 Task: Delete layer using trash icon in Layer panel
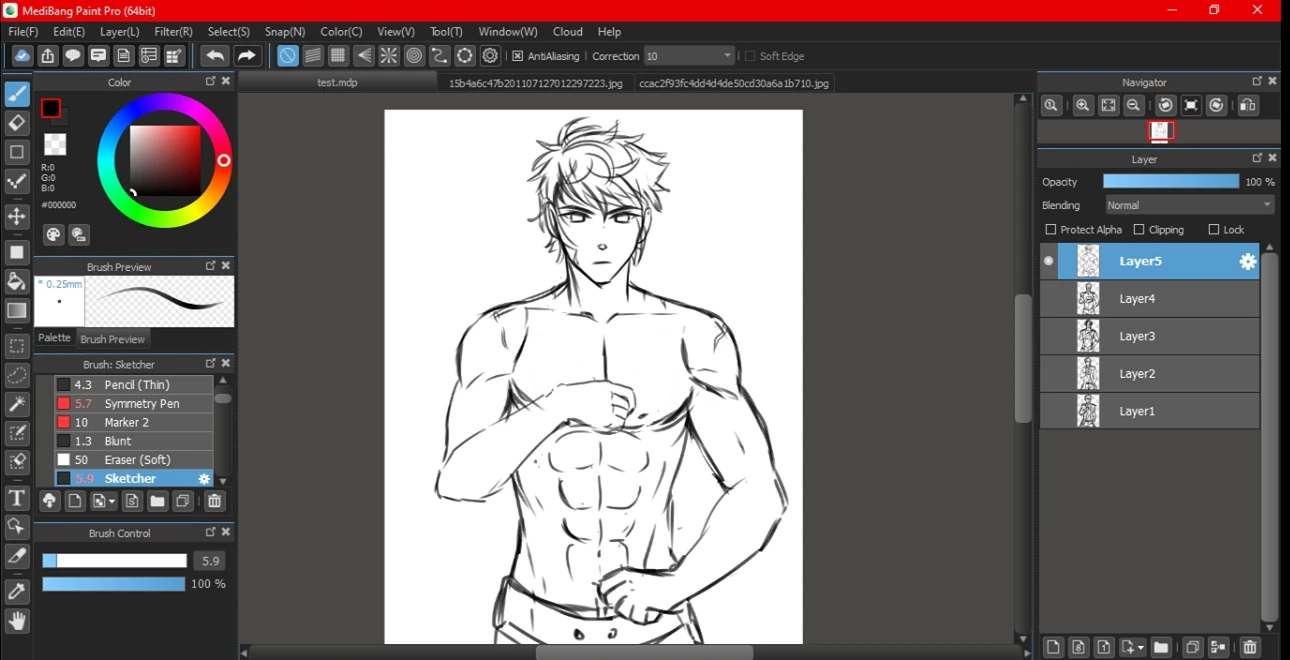coord(1250,648)
